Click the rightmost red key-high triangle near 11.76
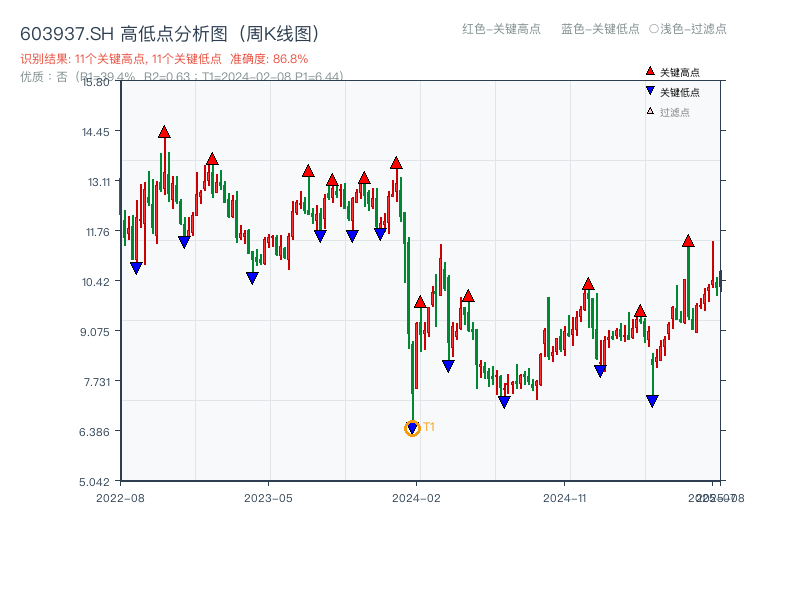The width and height of the screenshot is (800, 600). tap(689, 239)
